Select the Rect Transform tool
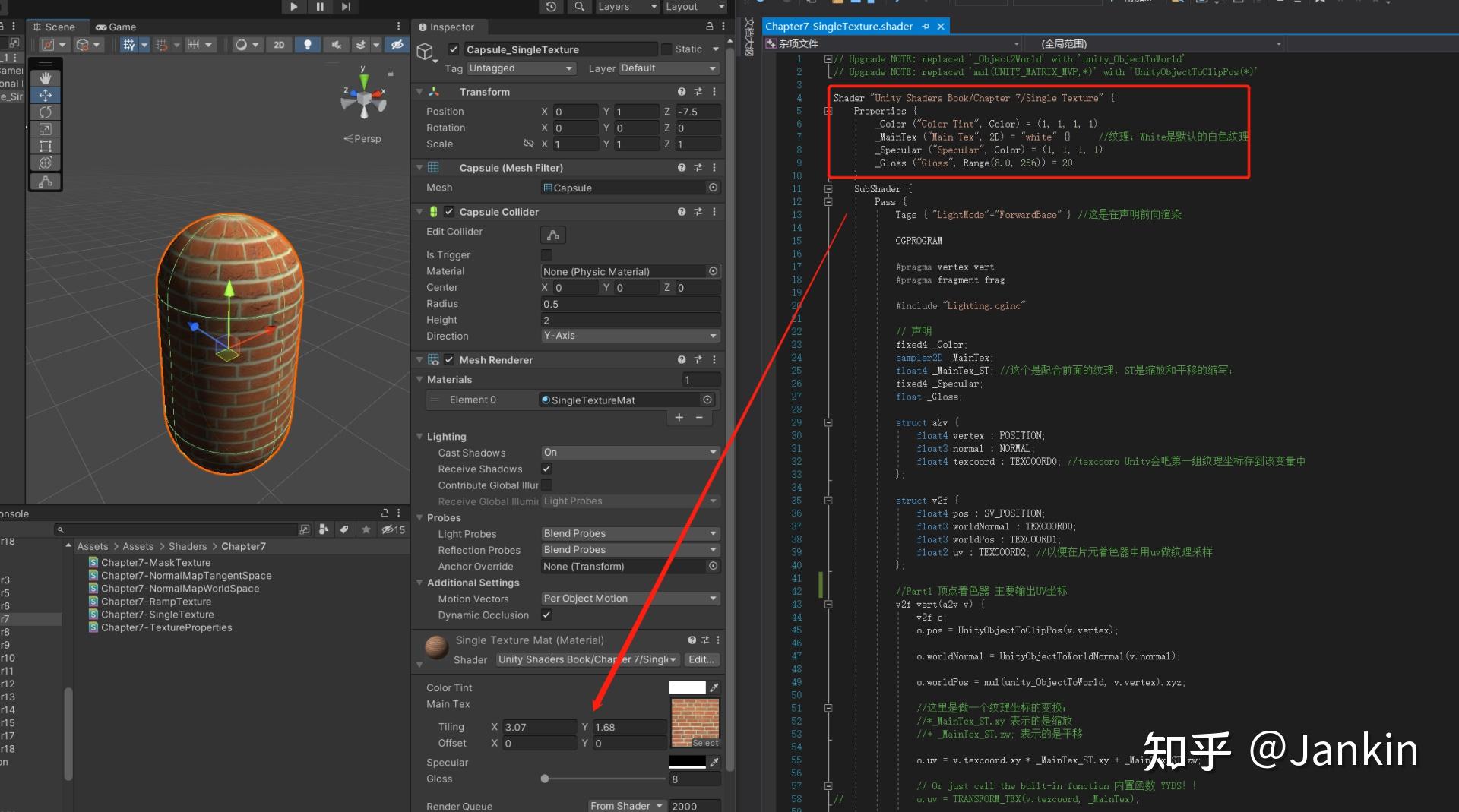1459x812 pixels. coord(46,146)
